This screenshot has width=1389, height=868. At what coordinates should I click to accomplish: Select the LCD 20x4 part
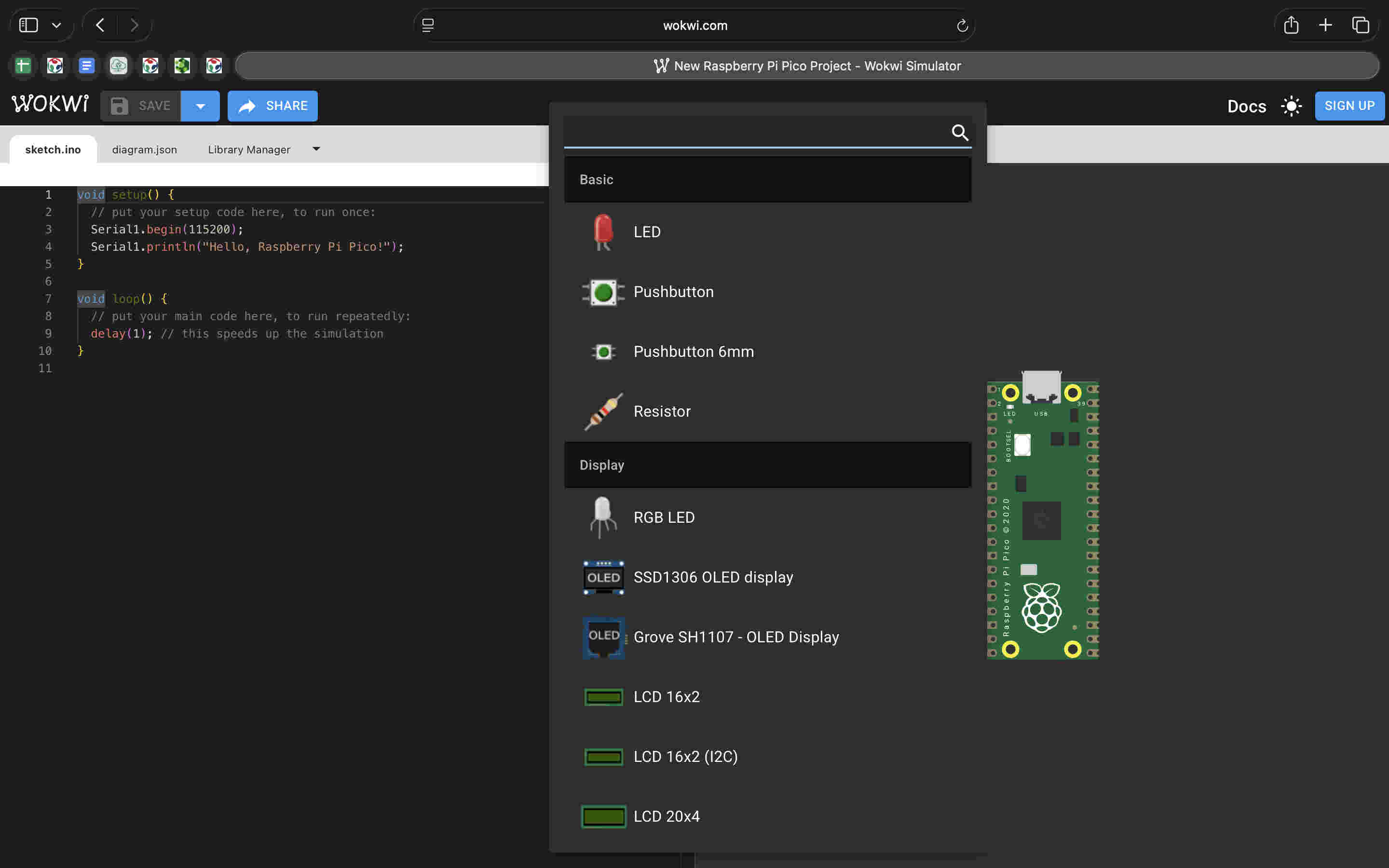[x=666, y=816]
